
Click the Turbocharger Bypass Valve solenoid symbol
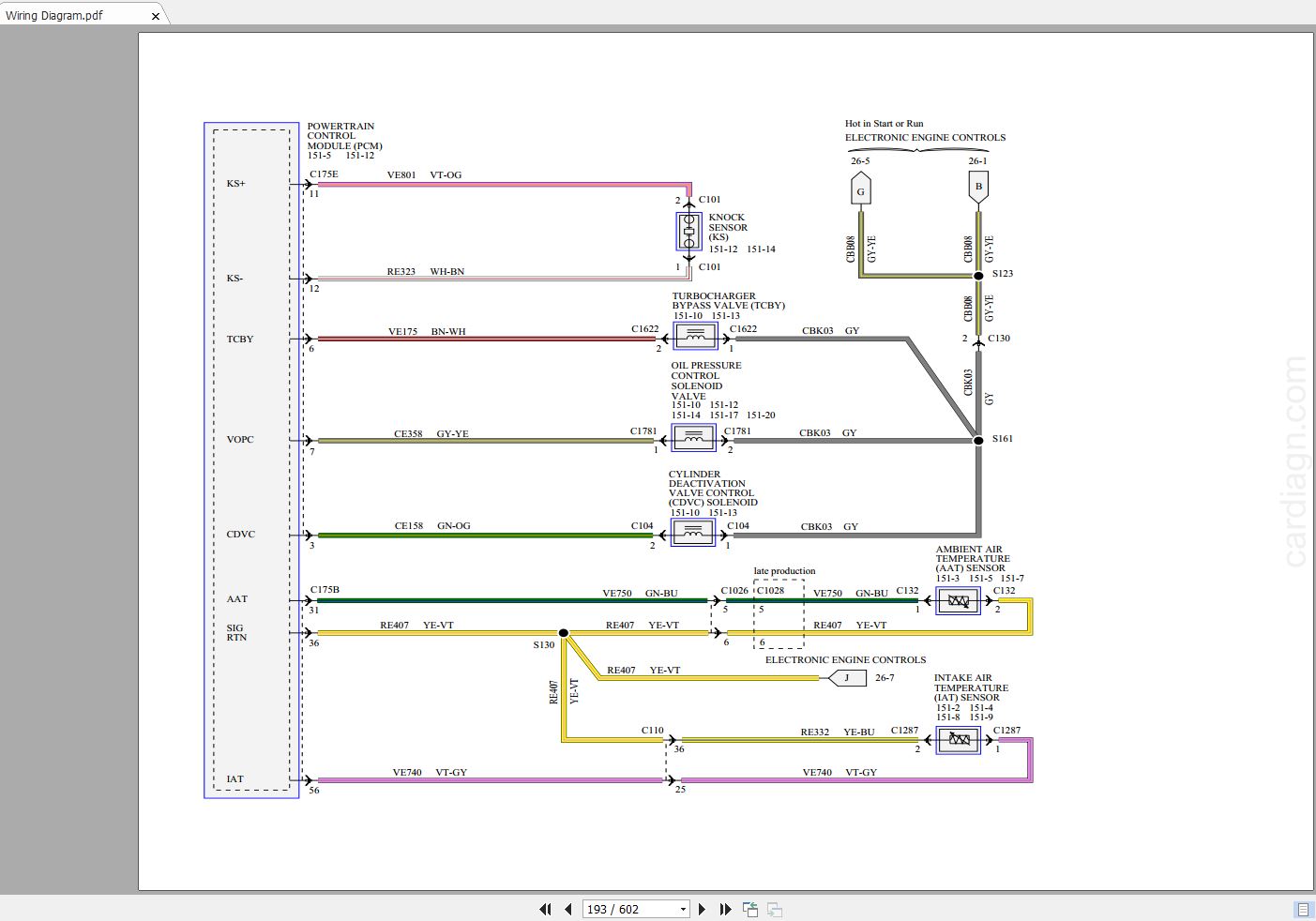click(x=695, y=335)
